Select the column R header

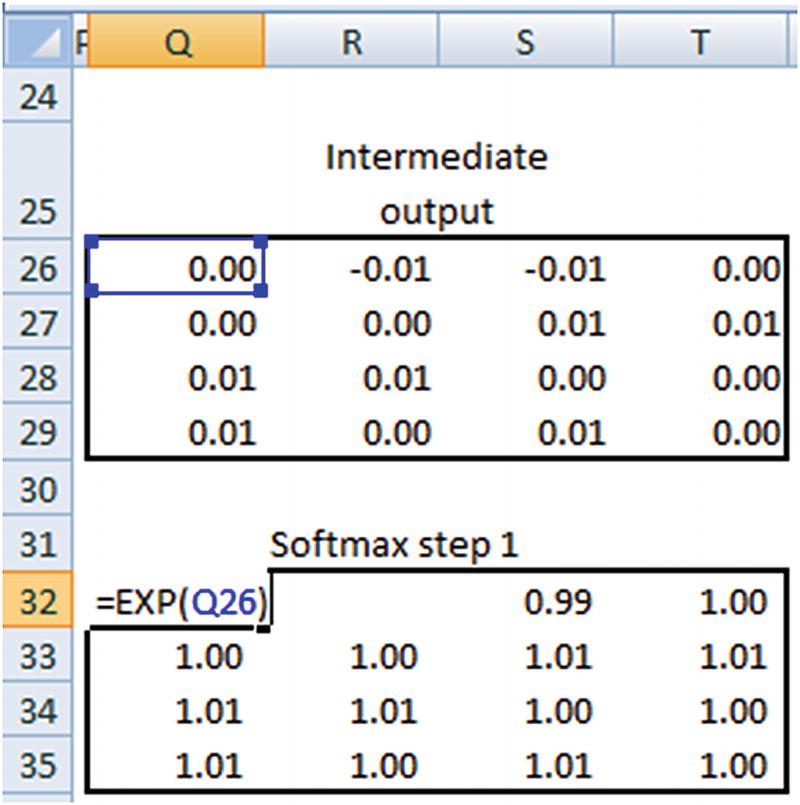(350, 40)
